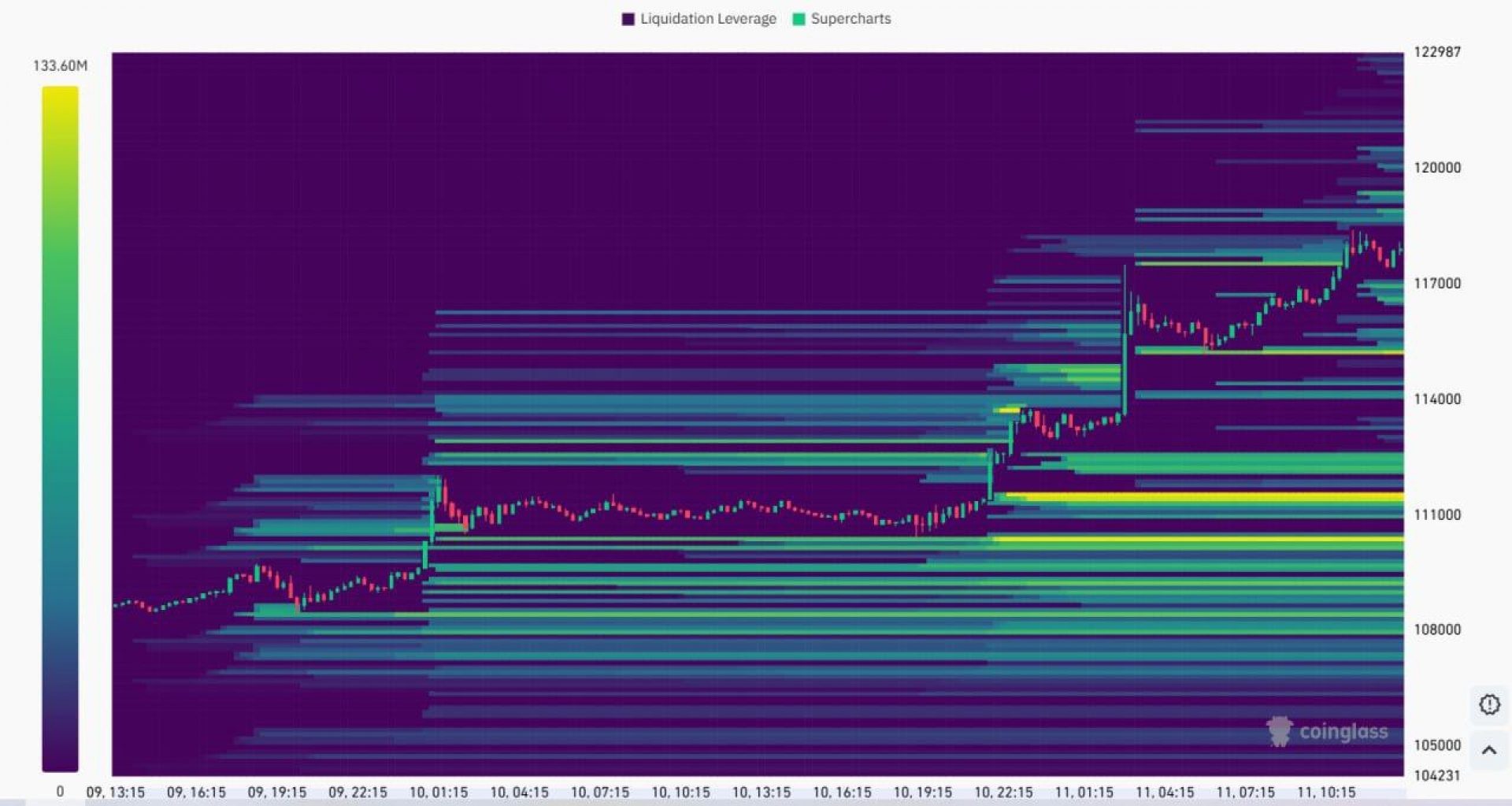Click the coinglass watermark logo
Viewport: 1512px width, 806px height.
coord(1327,731)
